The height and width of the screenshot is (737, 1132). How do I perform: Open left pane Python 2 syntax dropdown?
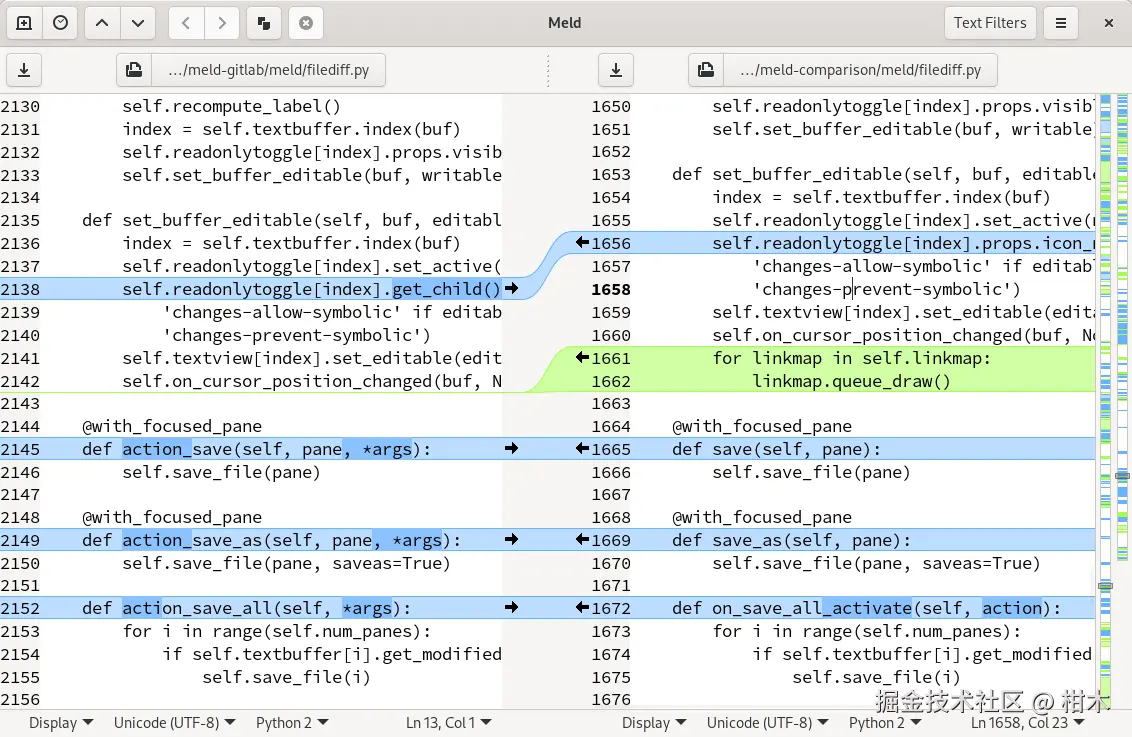tap(292, 723)
